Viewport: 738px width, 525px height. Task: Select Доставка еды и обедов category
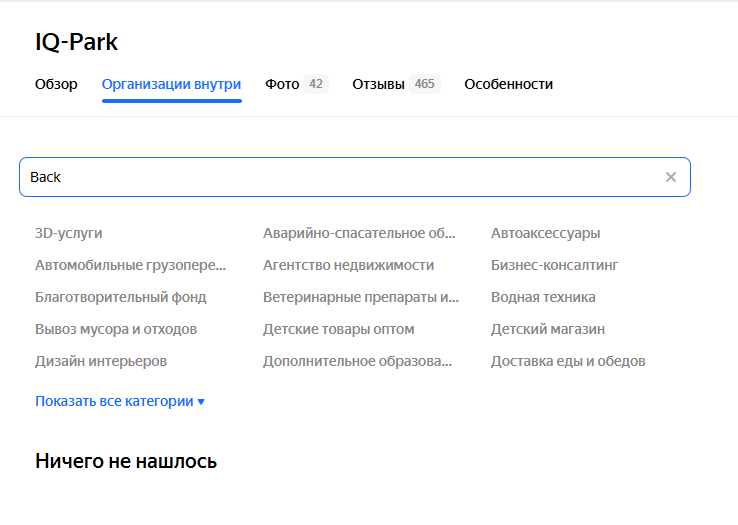pyautogui.click(x=568, y=361)
